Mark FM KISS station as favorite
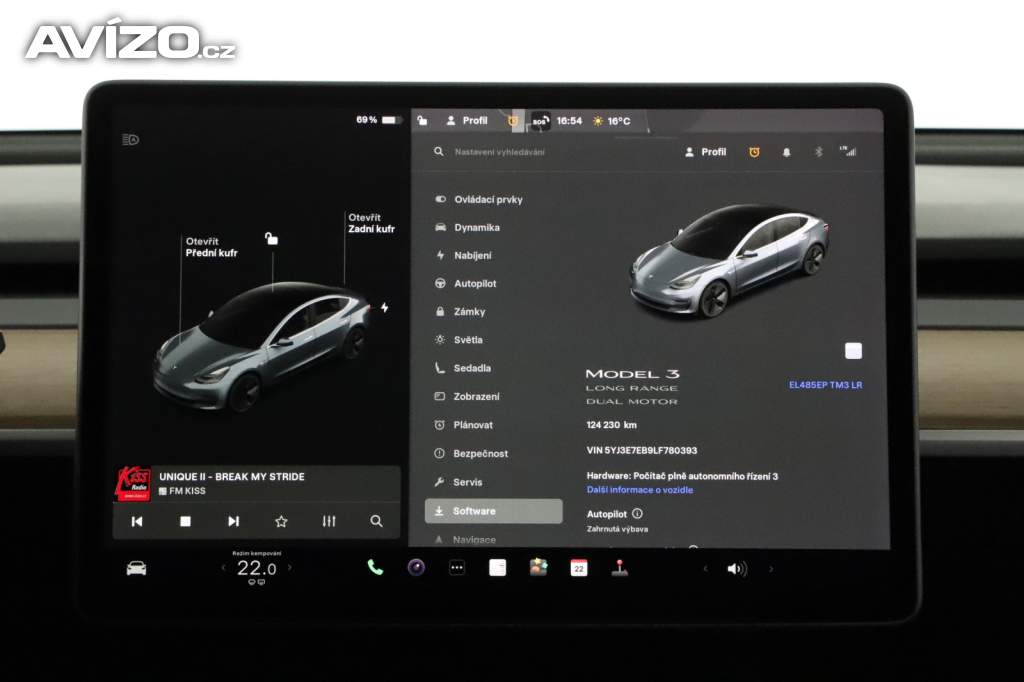 [x=281, y=521]
